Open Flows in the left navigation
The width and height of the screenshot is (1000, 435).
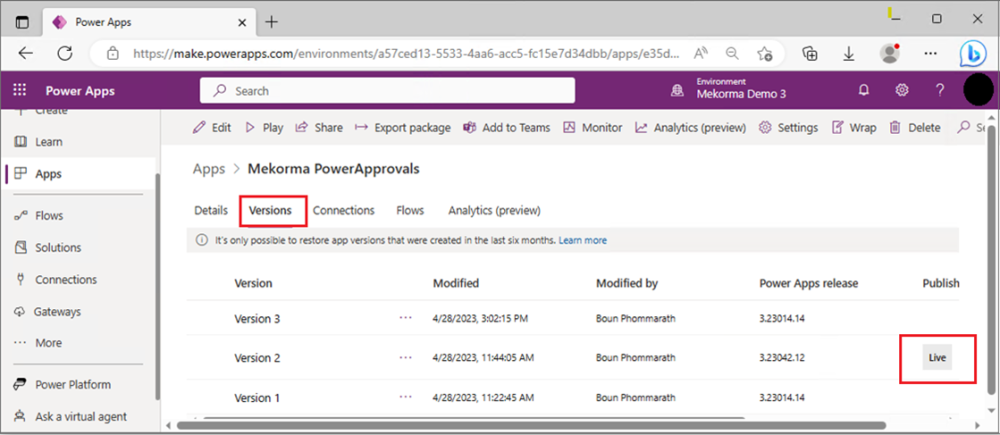pos(38,216)
